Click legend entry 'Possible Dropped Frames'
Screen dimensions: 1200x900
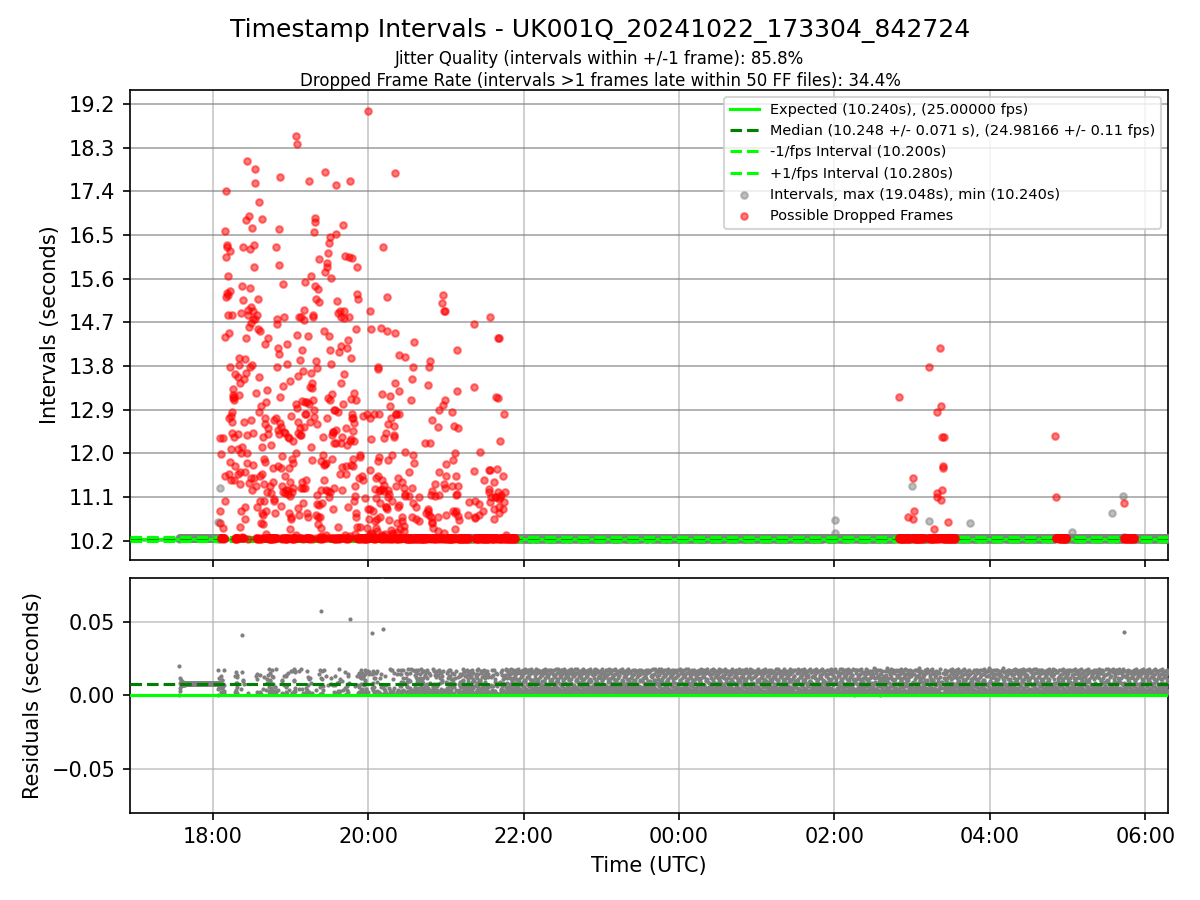[x=861, y=215]
